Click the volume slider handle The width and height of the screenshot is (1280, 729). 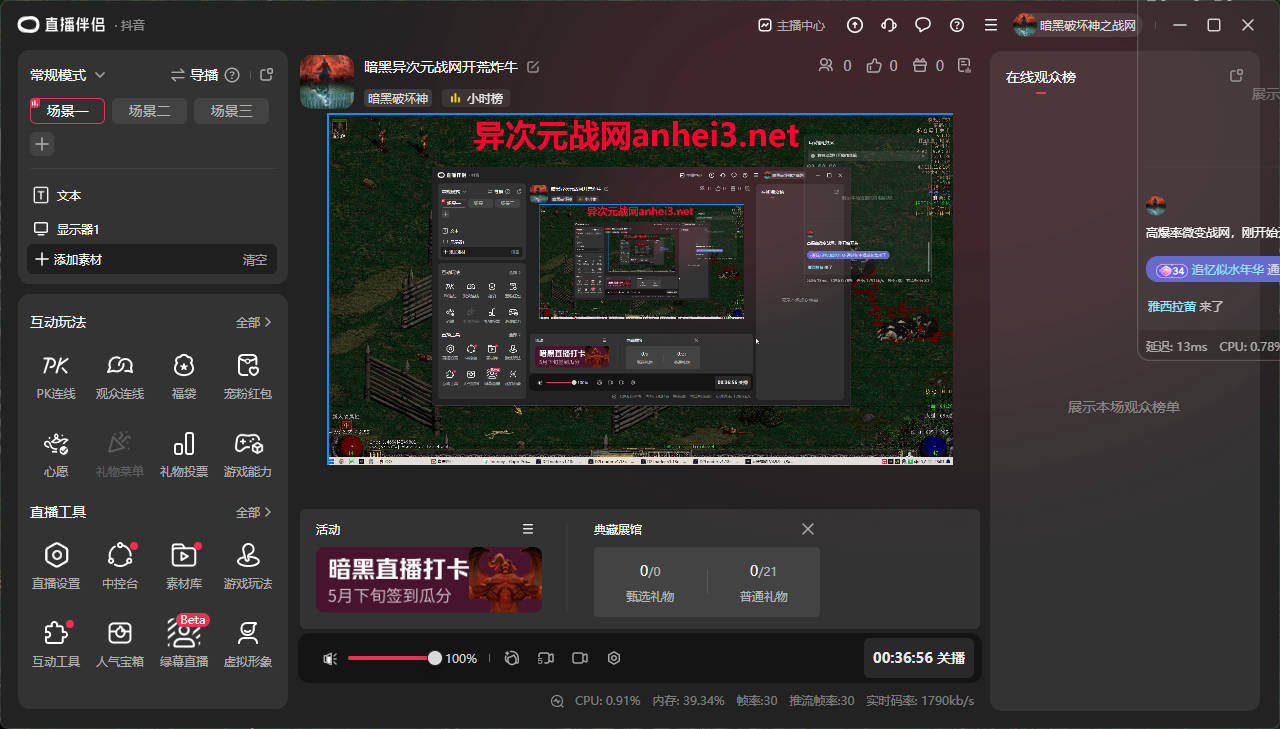point(435,658)
